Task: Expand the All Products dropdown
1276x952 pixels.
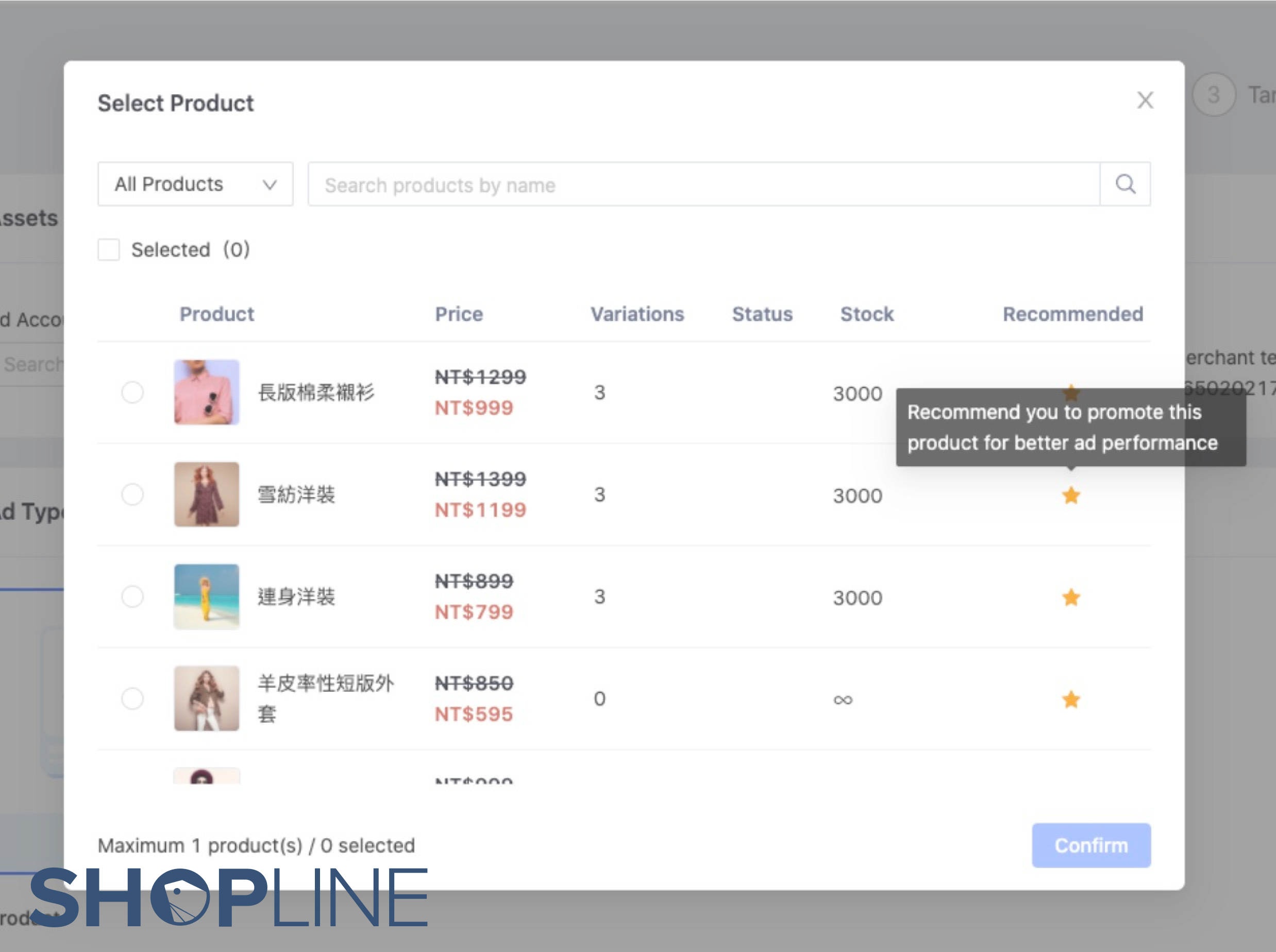Action: 195,184
